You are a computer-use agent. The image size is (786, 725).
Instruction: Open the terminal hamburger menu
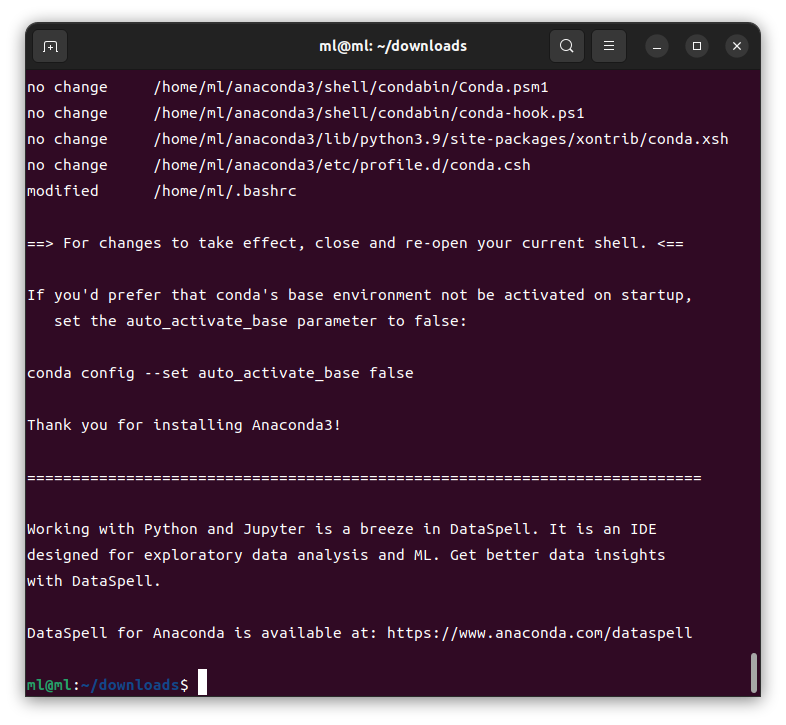pos(609,46)
